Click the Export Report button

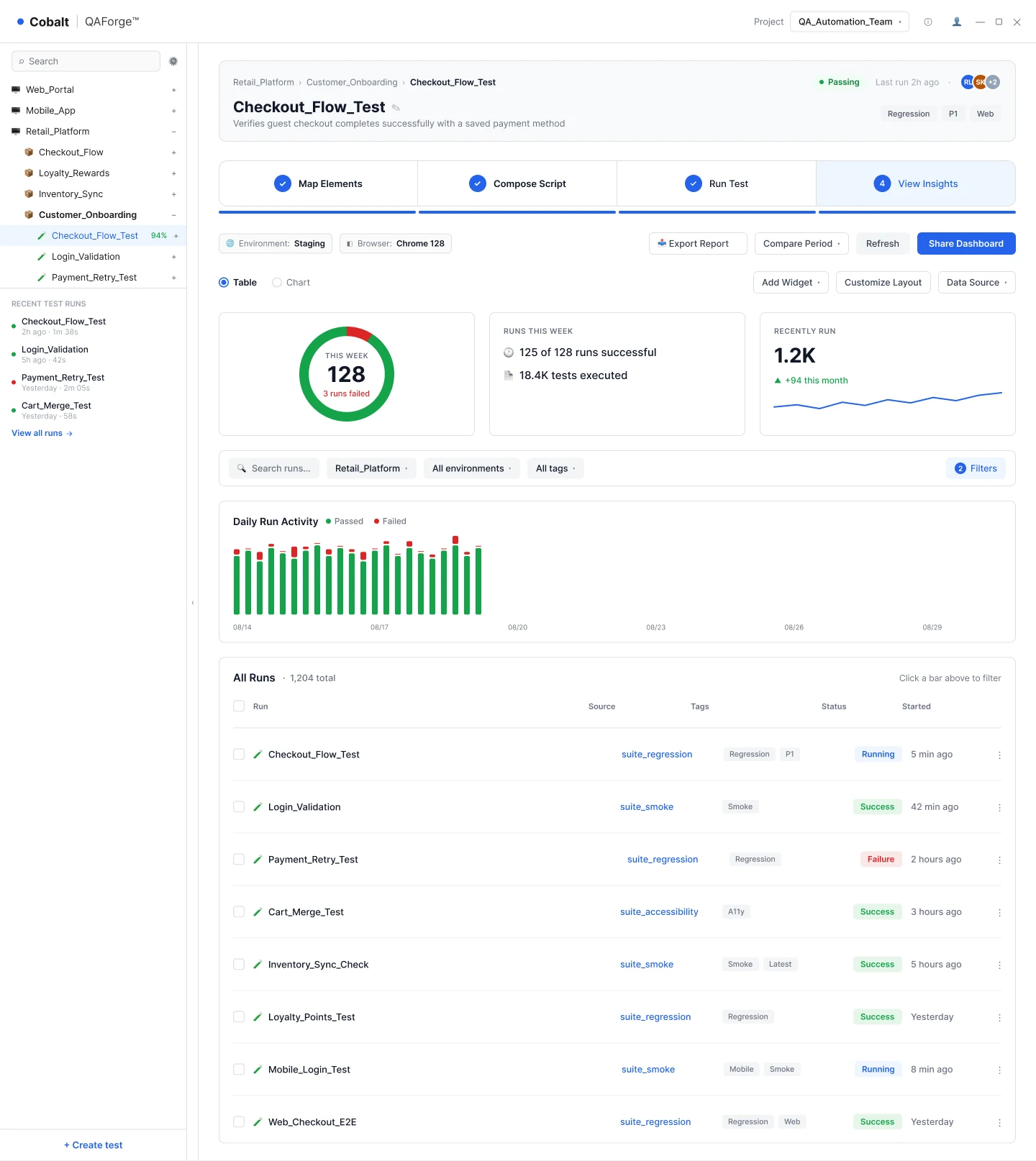click(x=698, y=244)
